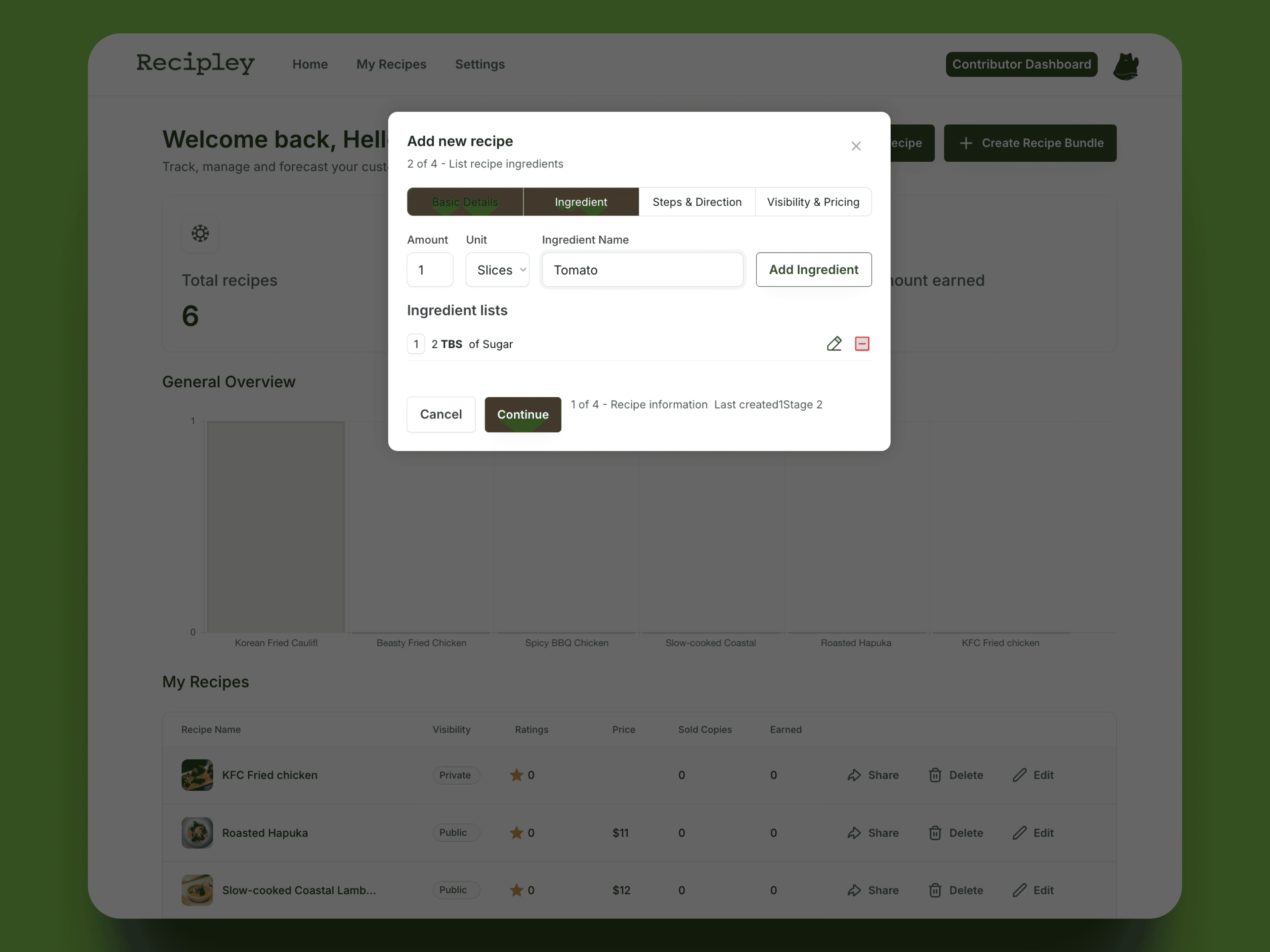Click the pencil icon for Slow-cooked Coastal Lamb
The height and width of the screenshot is (952, 1270).
(x=1020, y=890)
